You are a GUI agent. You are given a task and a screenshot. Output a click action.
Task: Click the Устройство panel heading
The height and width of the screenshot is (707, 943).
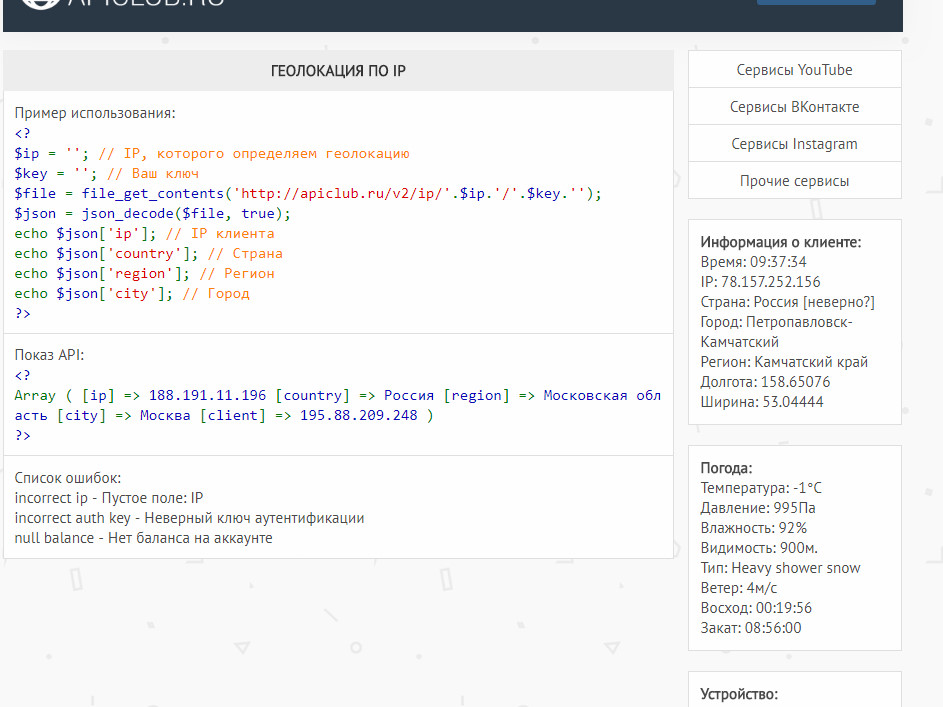point(739,694)
